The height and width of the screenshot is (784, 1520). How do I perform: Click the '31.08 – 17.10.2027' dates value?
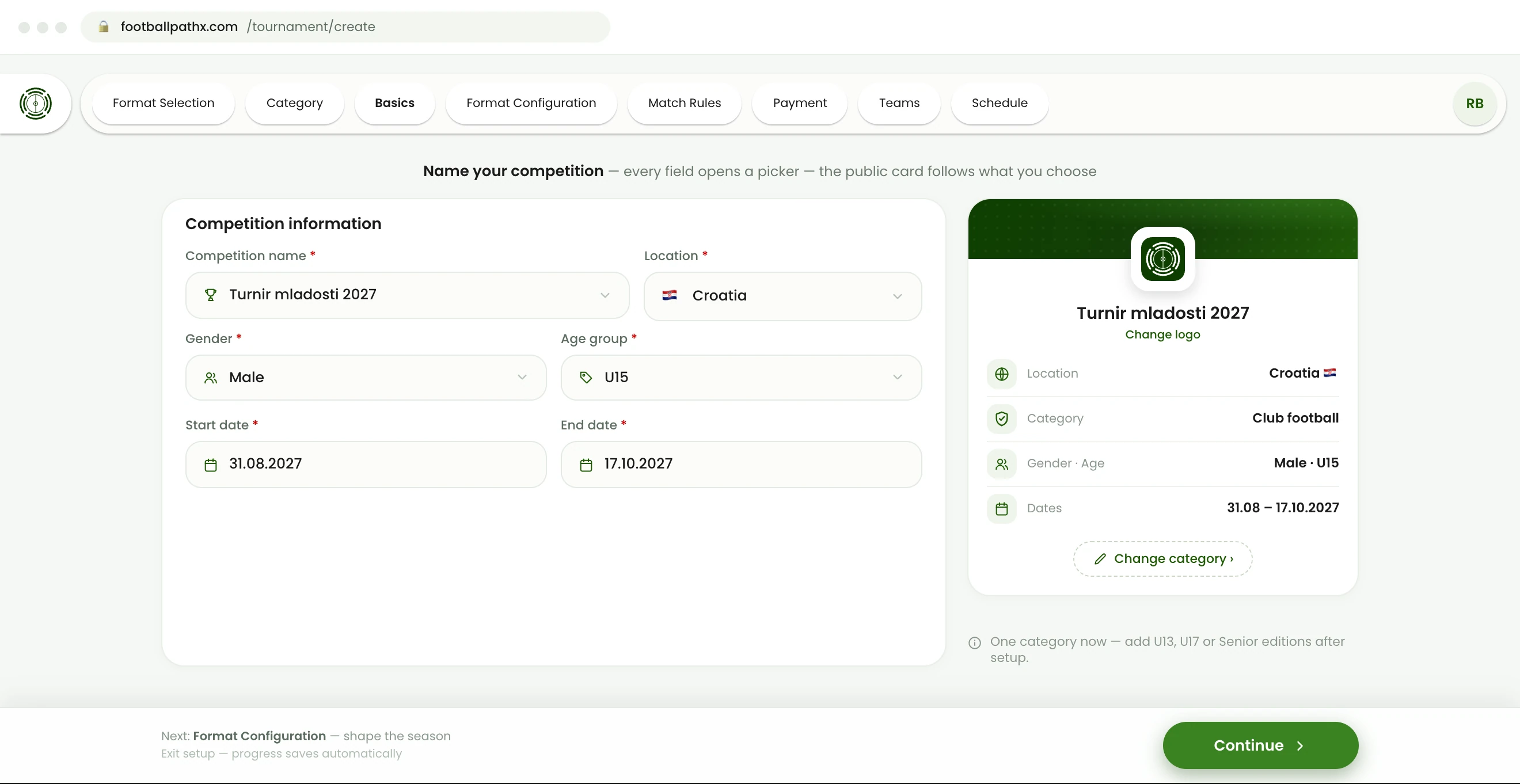[1283, 508]
